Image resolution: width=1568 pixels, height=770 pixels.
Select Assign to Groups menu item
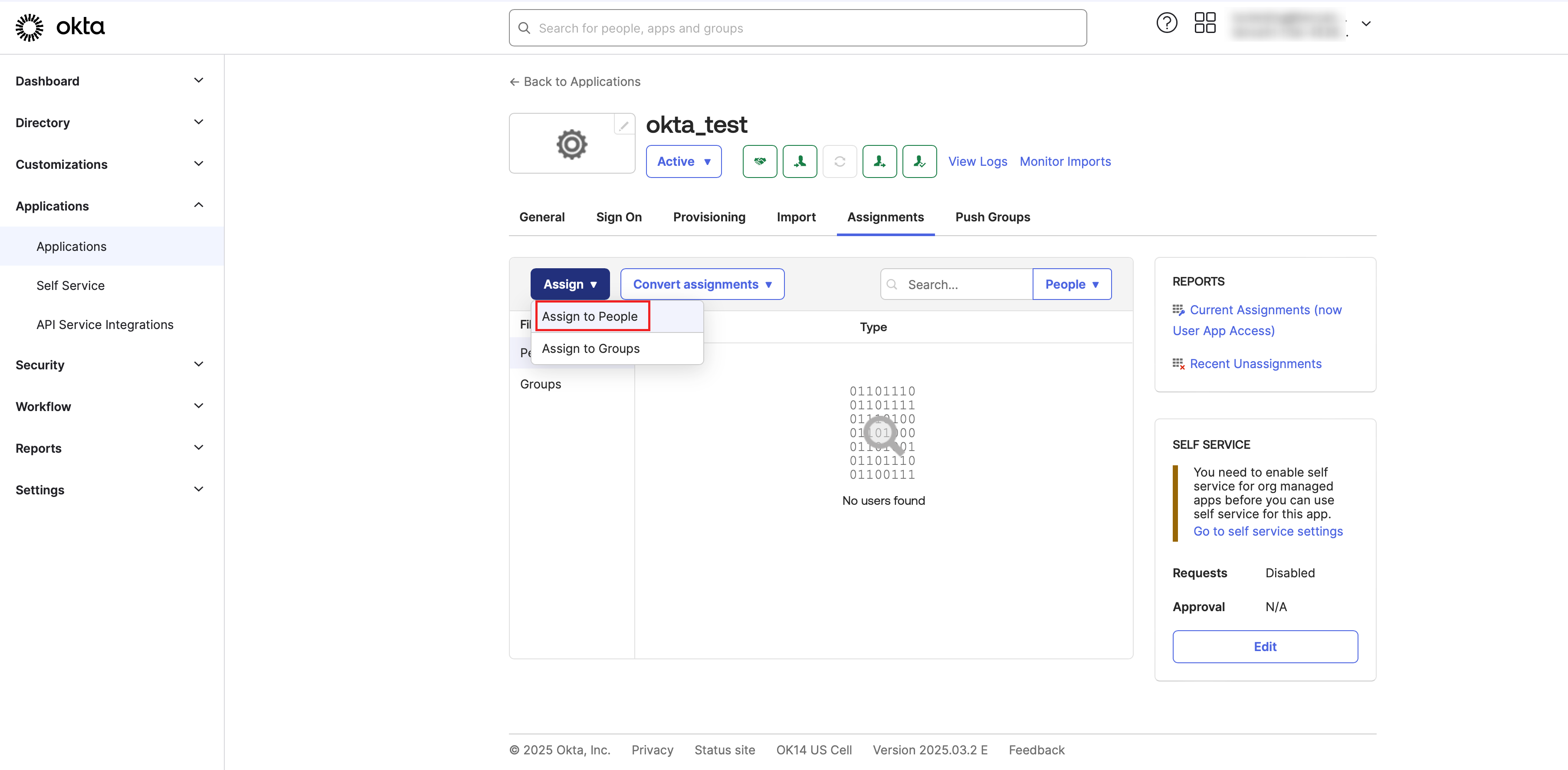click(x=590, y=349)
